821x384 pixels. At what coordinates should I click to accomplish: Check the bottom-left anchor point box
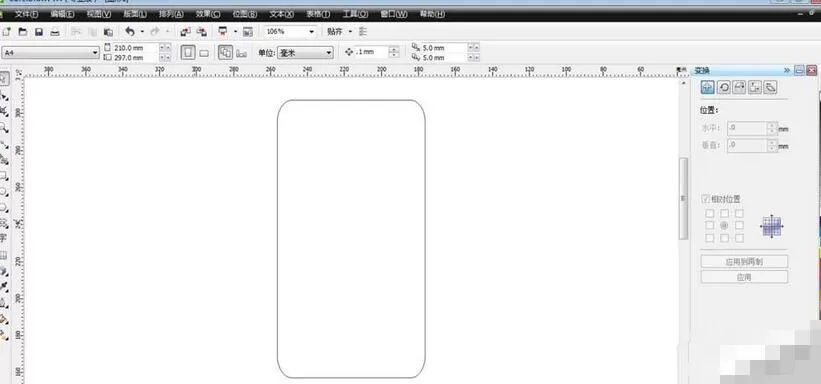click(709, 238)
